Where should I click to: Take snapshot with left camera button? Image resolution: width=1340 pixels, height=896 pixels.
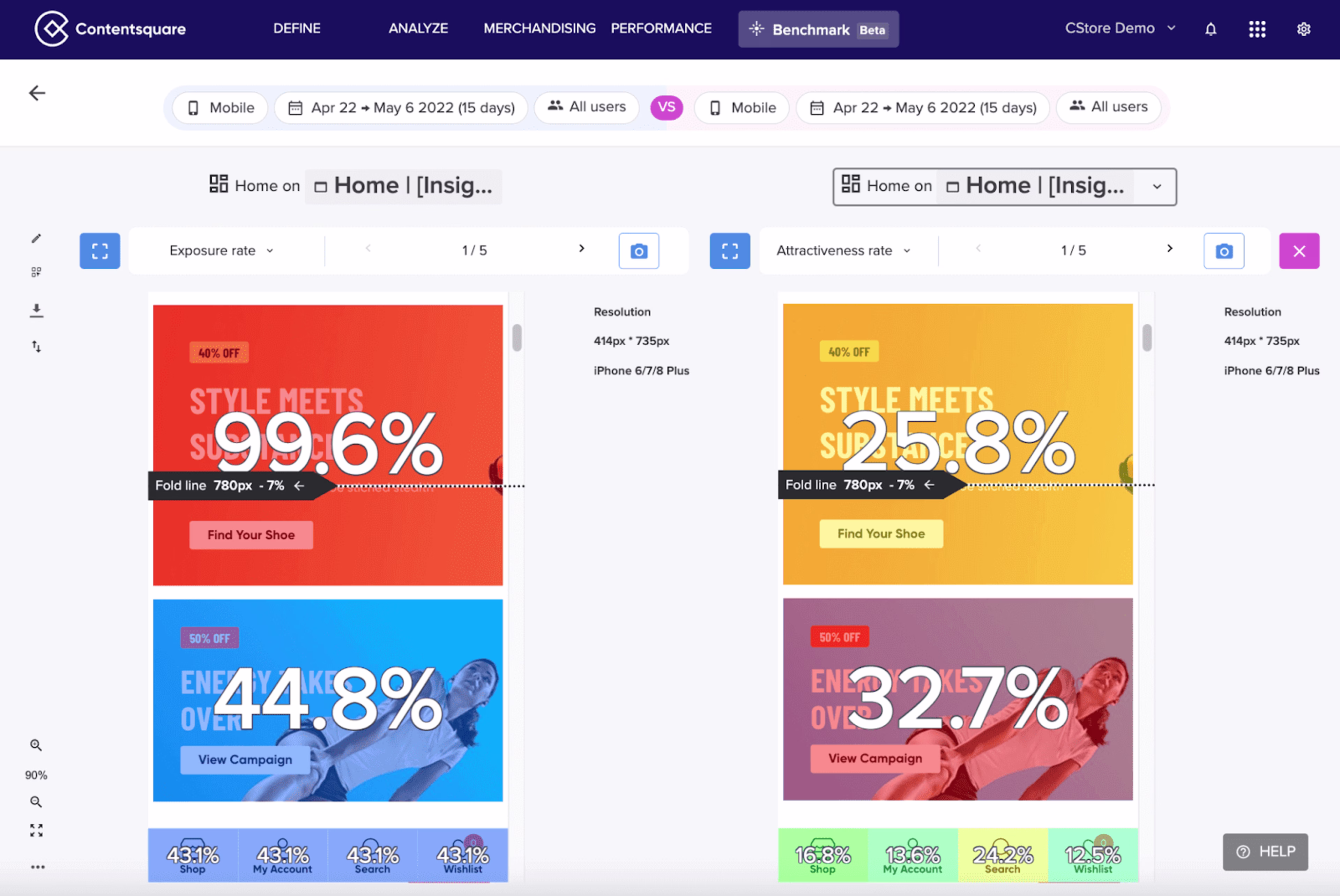pyautogui.click(x=638, y=251)
